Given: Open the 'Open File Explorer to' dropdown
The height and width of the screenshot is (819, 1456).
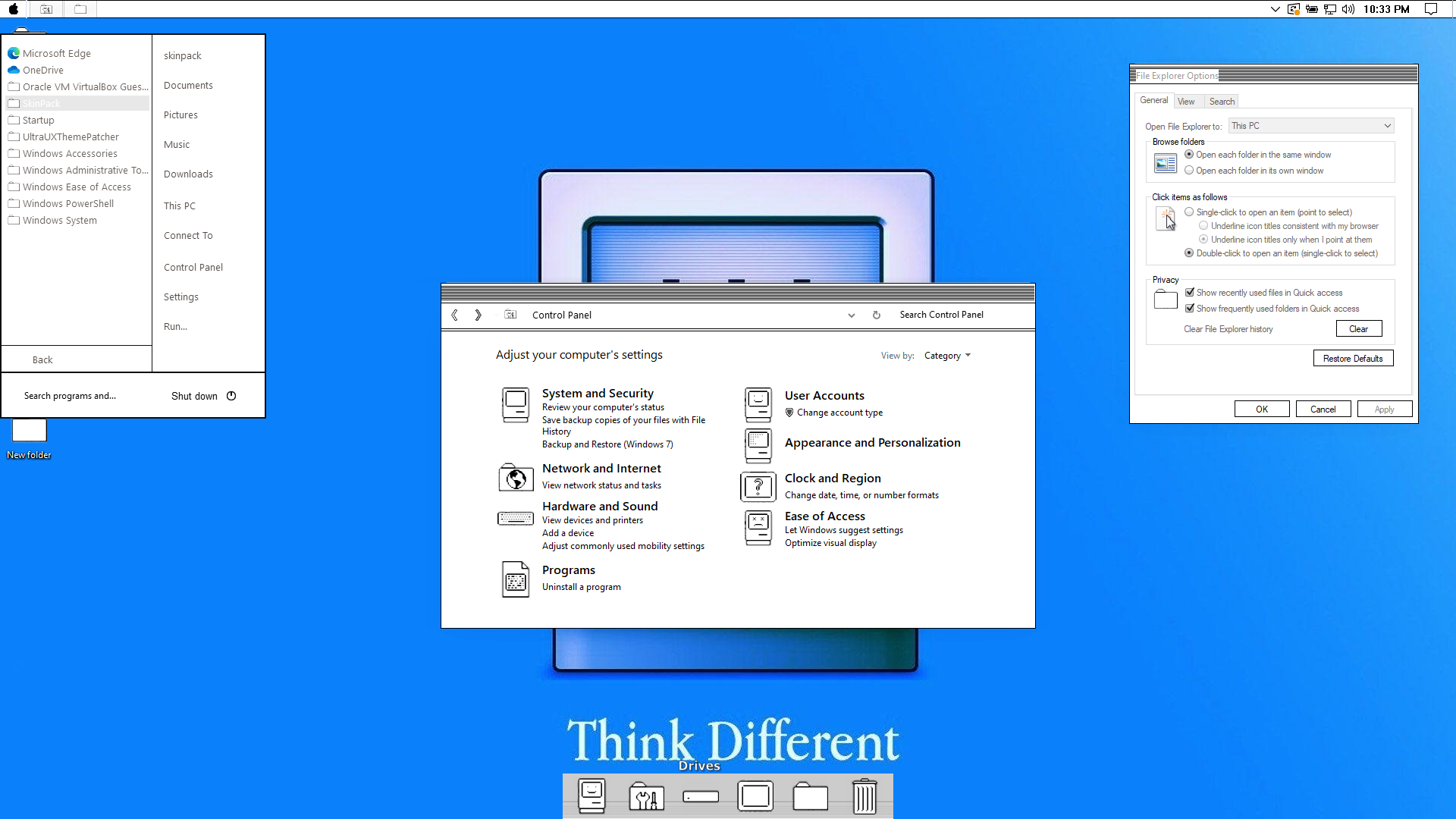Looking at the screenshot, I should [1311, 126].
